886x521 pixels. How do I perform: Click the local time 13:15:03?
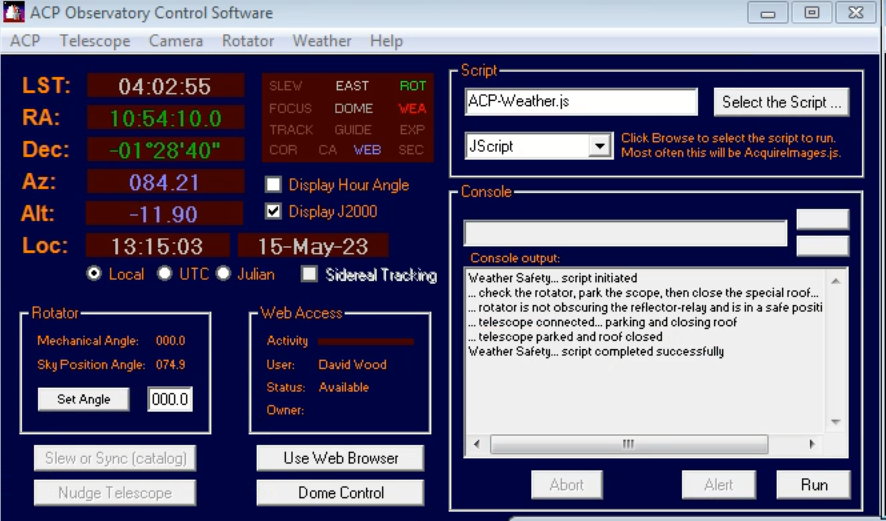click(x=158, y=246)
